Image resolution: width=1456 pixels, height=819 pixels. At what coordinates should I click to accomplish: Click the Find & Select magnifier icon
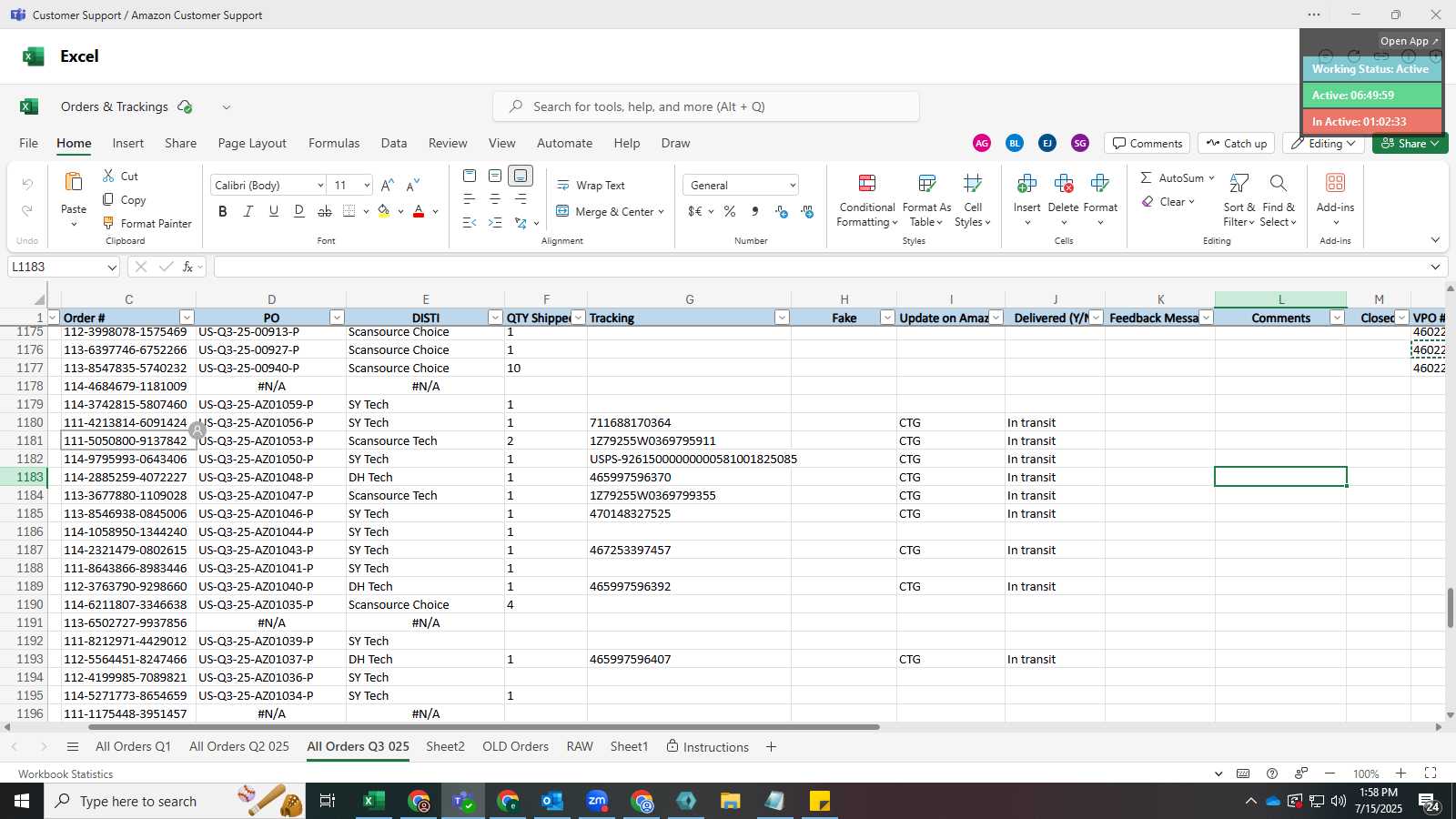tap(1279, 184)
